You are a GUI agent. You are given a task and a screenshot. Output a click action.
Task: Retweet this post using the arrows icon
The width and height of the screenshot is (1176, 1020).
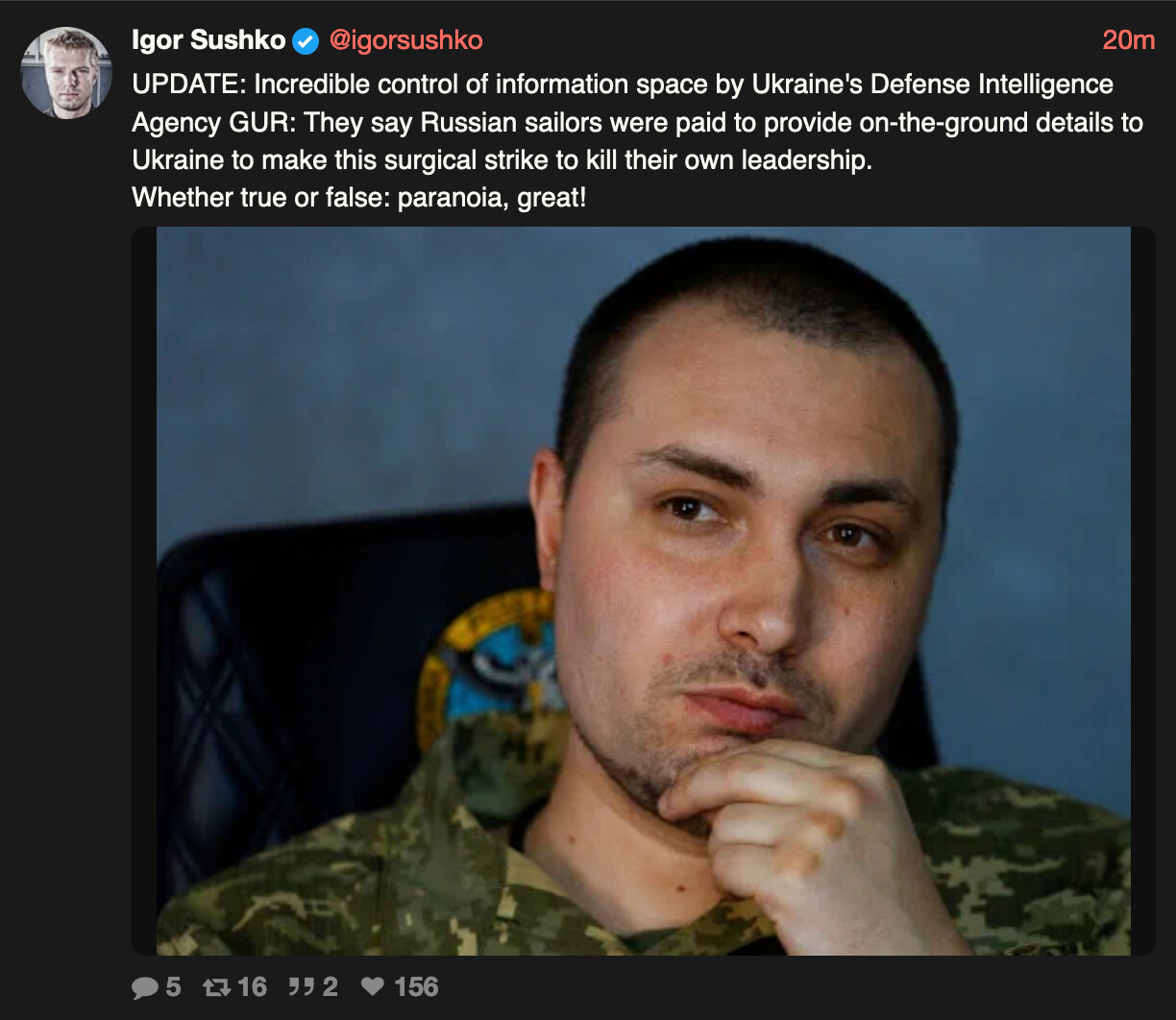pyautogui.click(x=216, y=987)
